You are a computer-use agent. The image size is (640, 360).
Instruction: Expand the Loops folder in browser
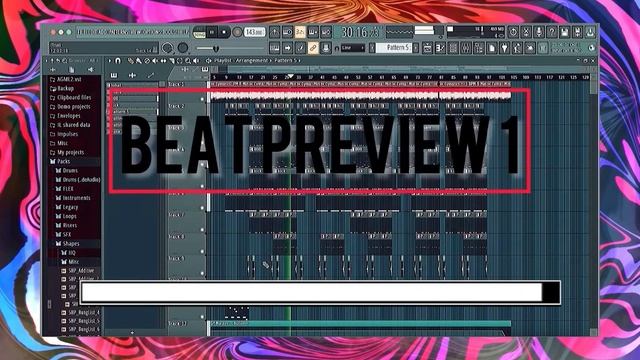66,216
